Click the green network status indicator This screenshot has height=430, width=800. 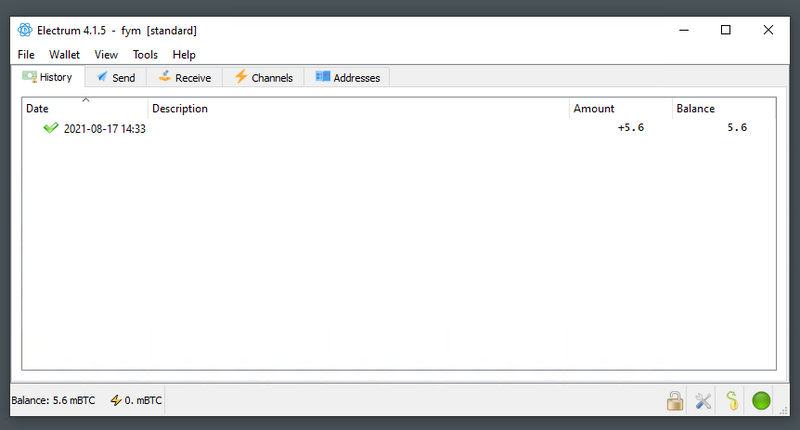(762, 401)
